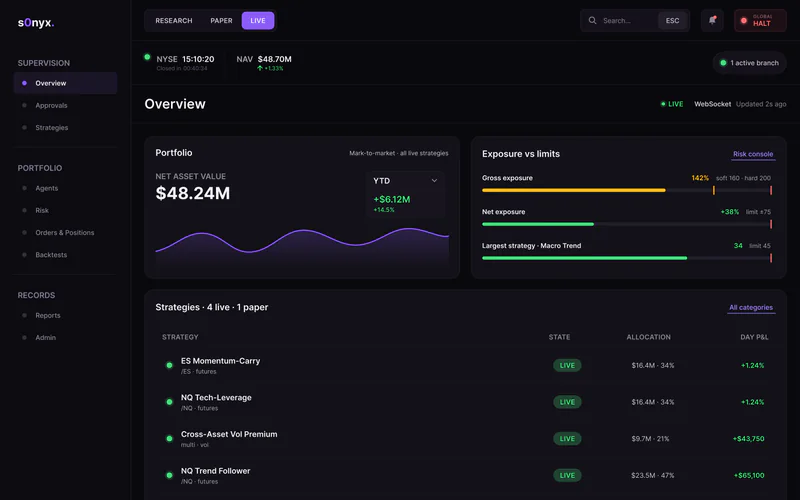This screenshot has width=800, height=500.
Task: Click the Net exposure bar
Action: [x=627, y=224]
